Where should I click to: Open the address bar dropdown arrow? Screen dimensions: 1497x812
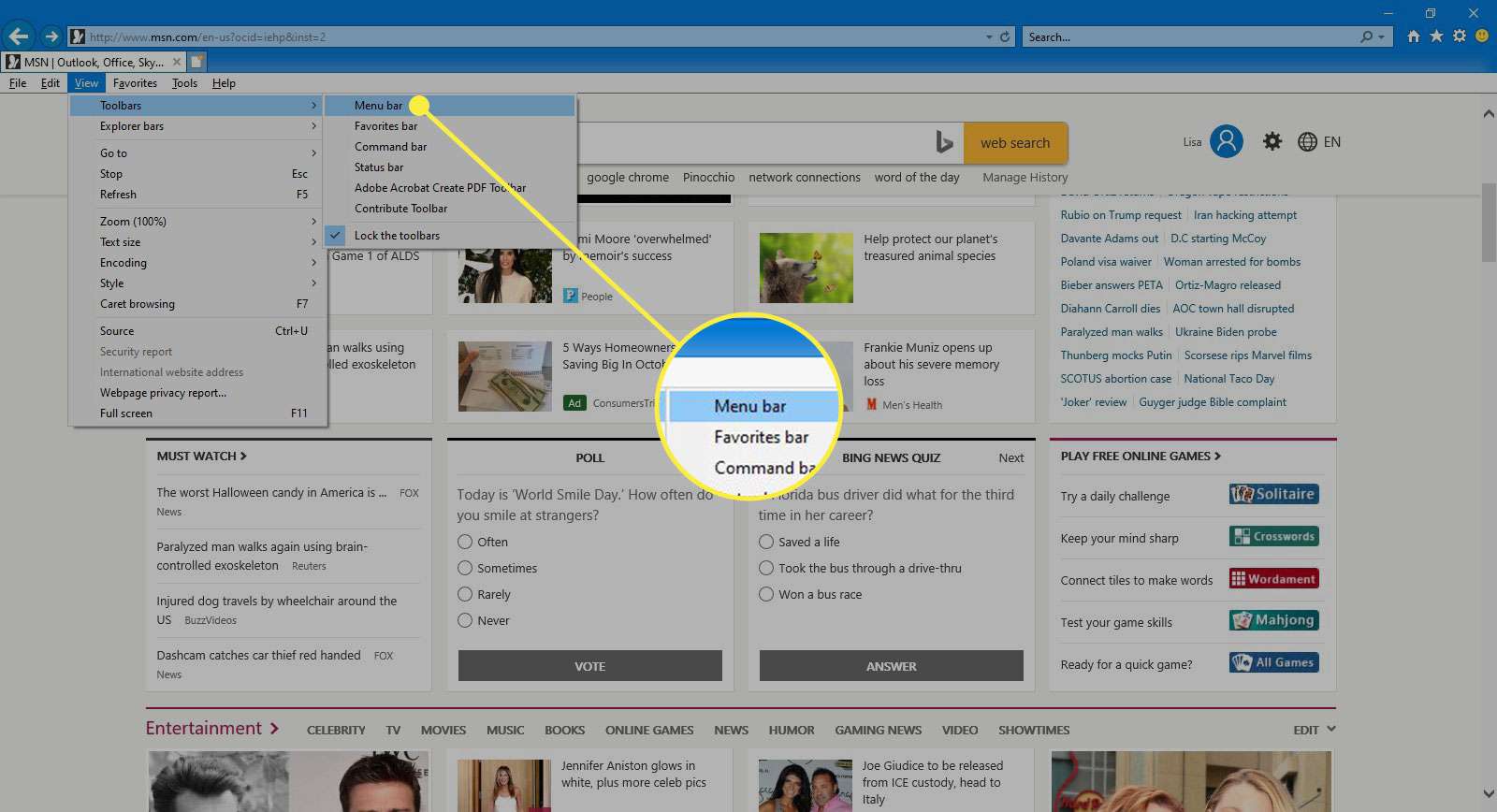point(989,36)
